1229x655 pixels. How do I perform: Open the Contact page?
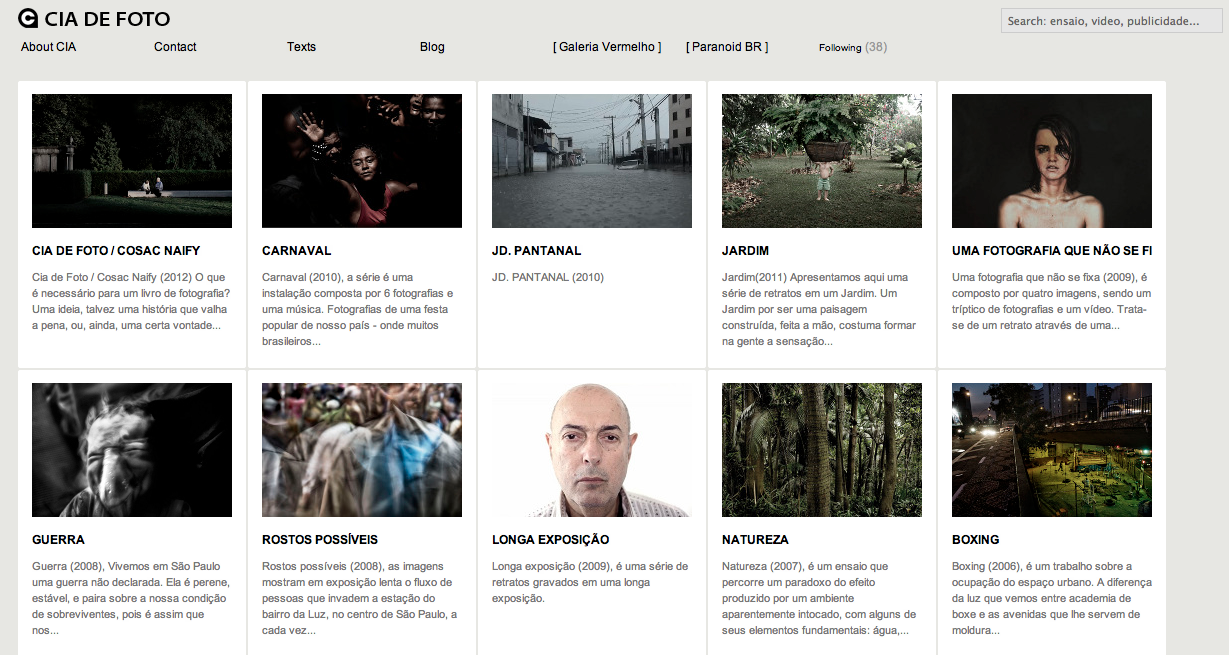point(175,47)
